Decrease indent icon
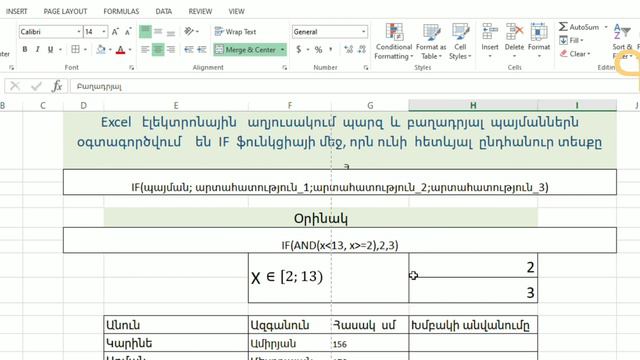 (189, 49)
